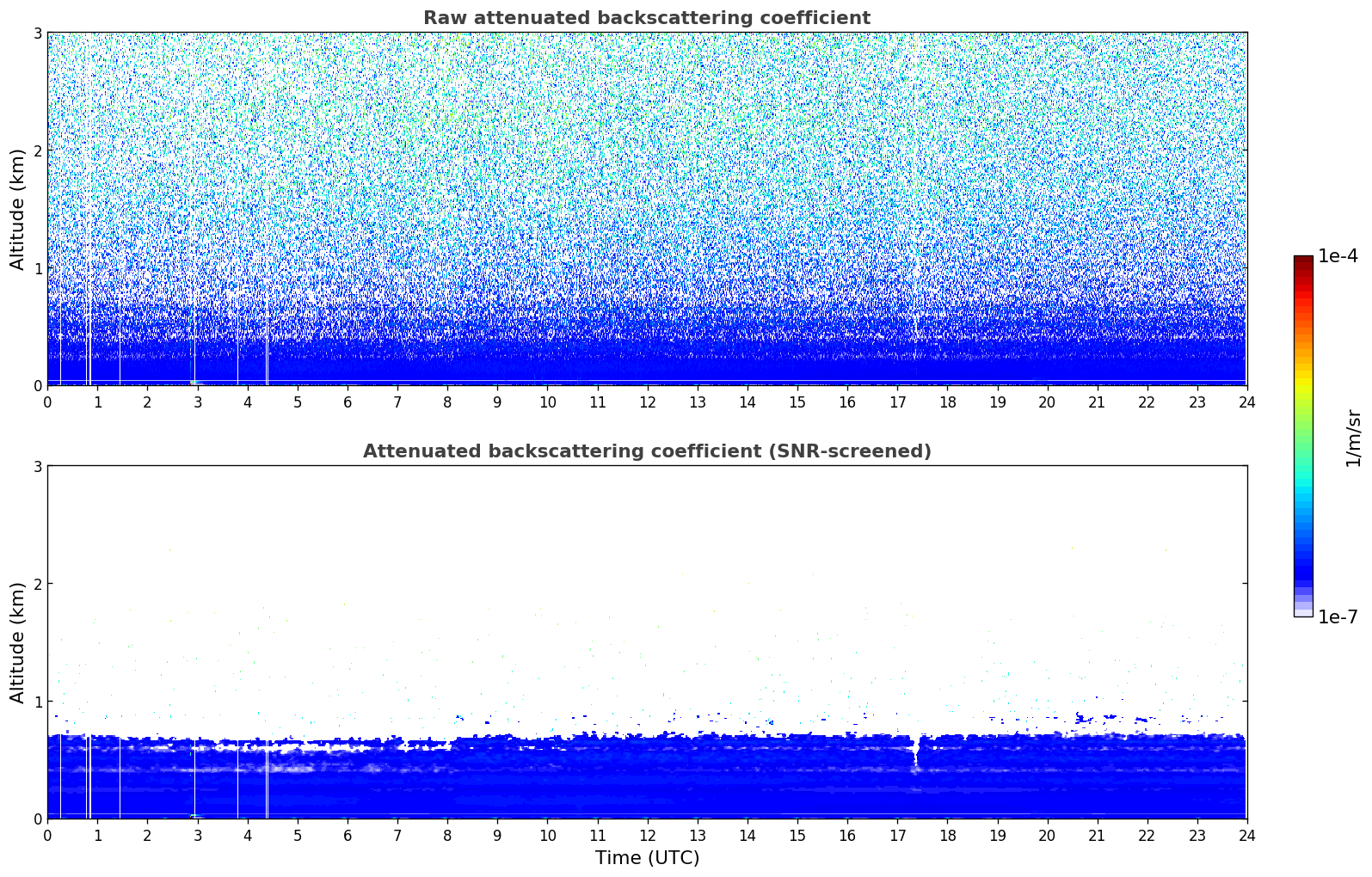Click altitude tick '1' on the SNR-screened plot
Screen dimensions: 1372x877
tap(38, 702)
